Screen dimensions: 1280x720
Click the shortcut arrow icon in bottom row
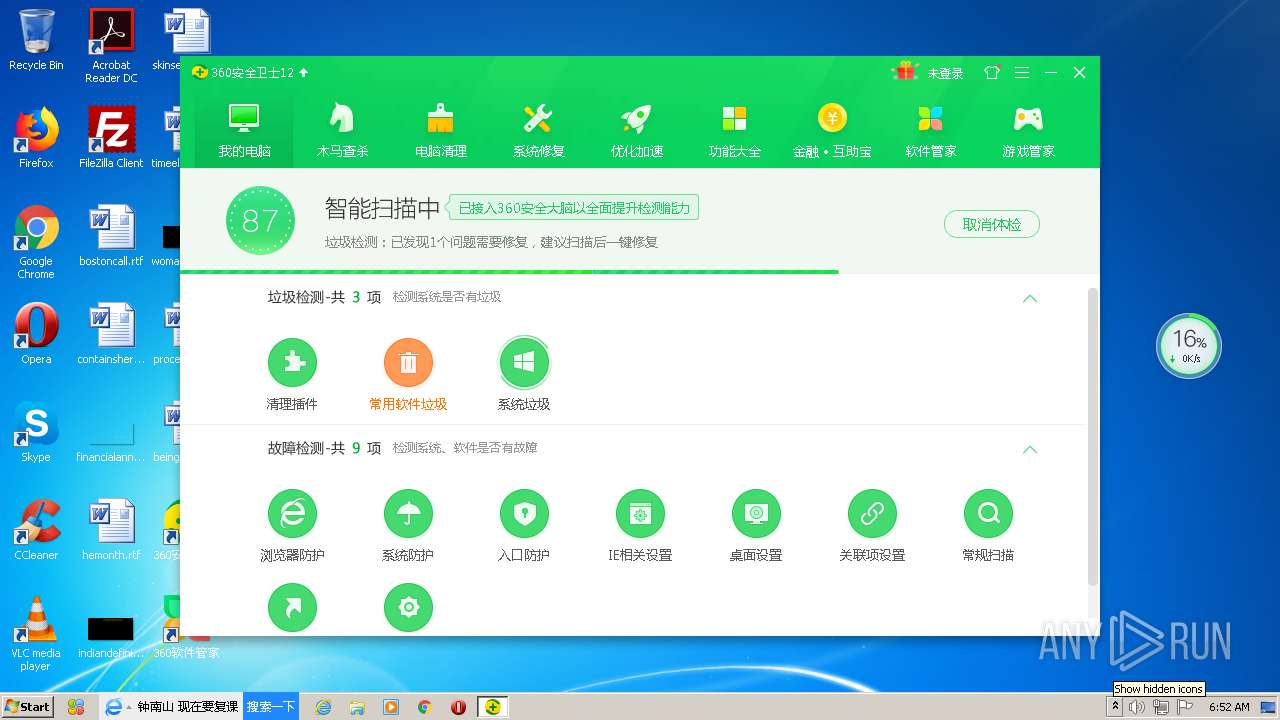(x=292, y=607)
